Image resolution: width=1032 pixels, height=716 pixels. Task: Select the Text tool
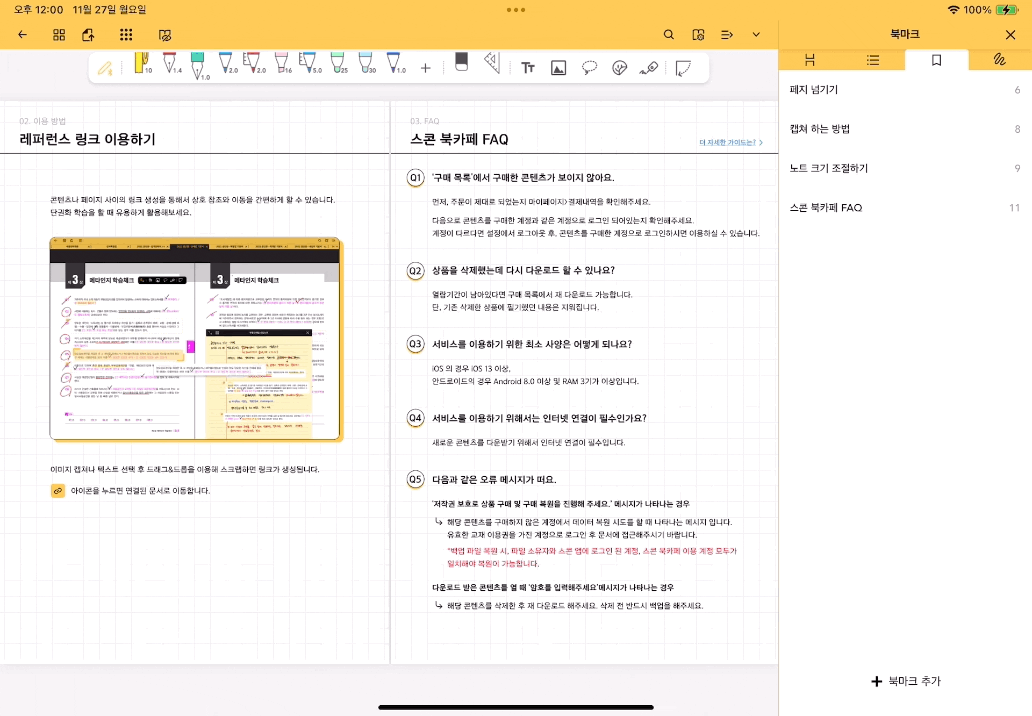tap(528, 68)
